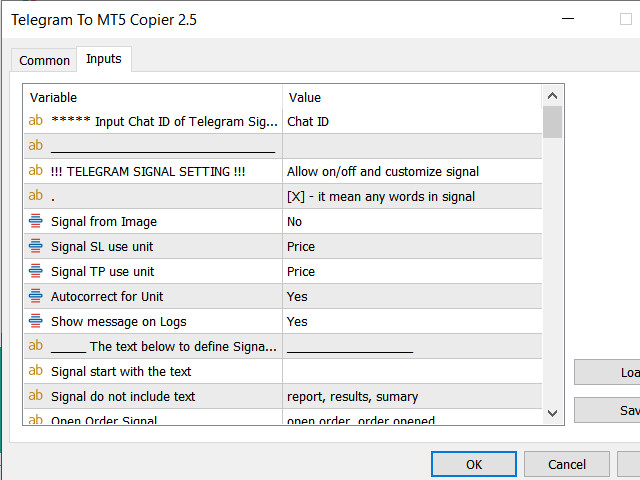This screenshot has width=640, height=480.
Task: Open the Signal TP use unit Price value
Action: tap(412, 271)
